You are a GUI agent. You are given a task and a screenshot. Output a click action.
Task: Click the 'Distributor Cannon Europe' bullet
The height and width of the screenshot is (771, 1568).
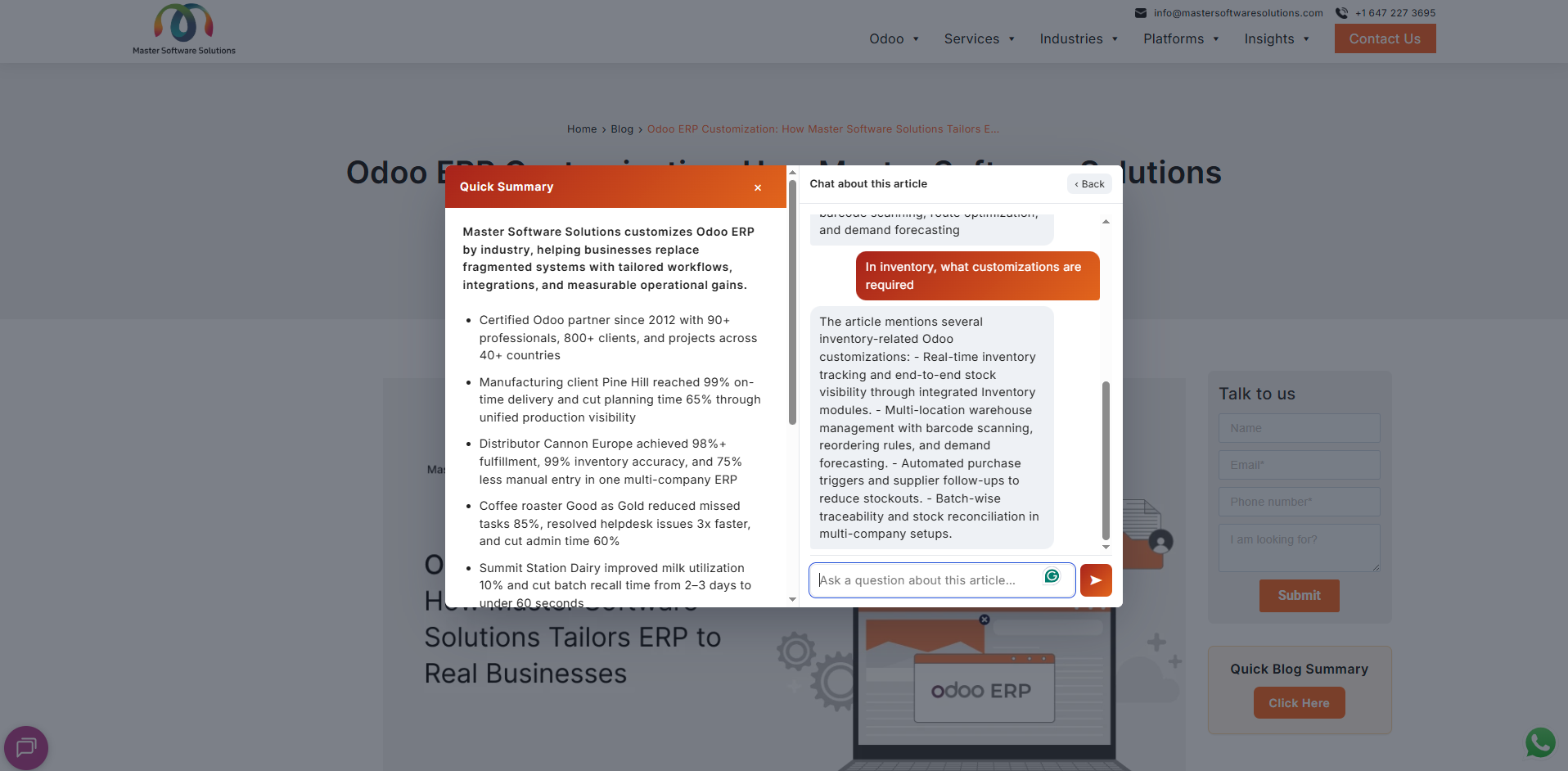click(611, 462)
